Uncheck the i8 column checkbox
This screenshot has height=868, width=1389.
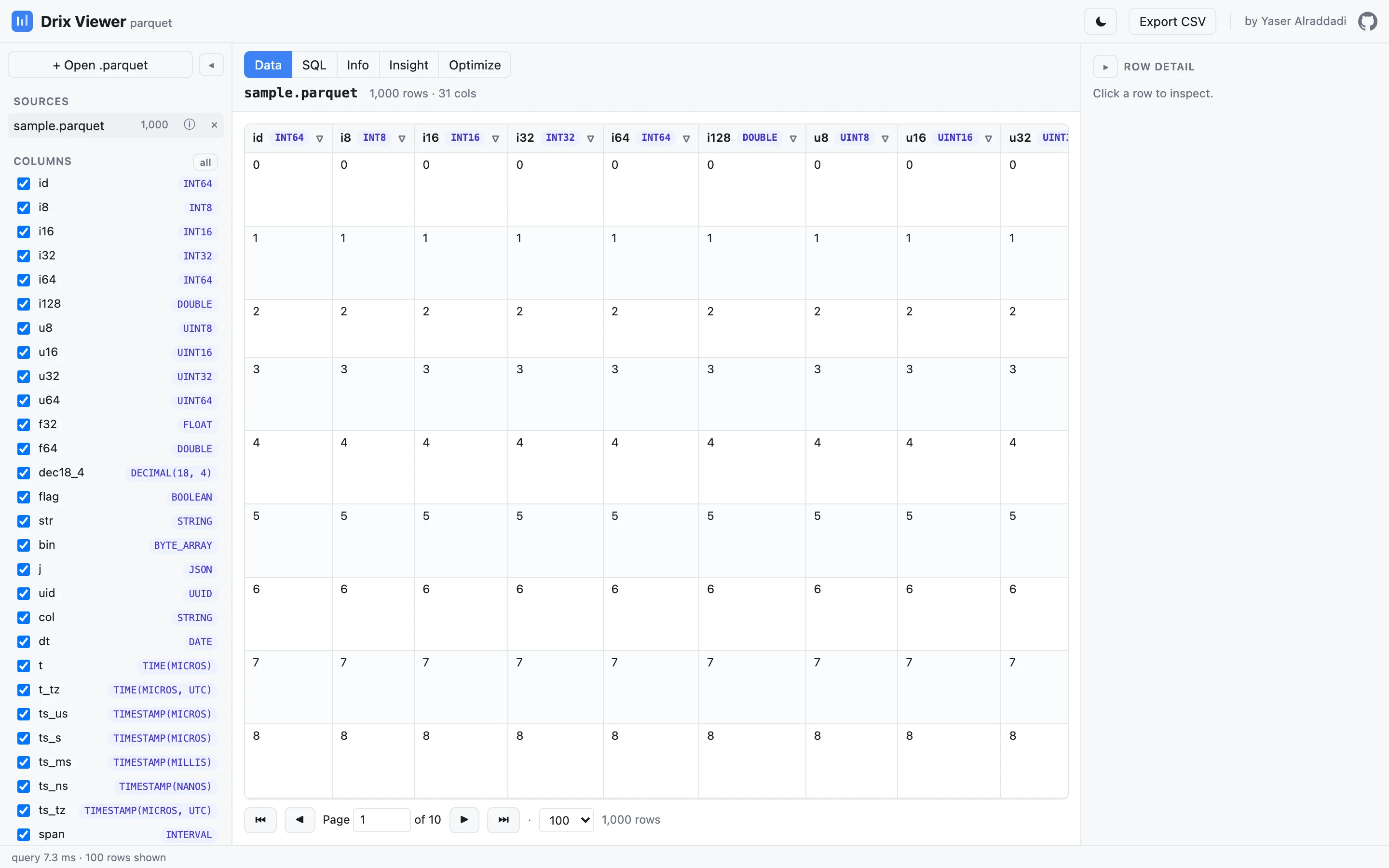click(x=24, y=208)
